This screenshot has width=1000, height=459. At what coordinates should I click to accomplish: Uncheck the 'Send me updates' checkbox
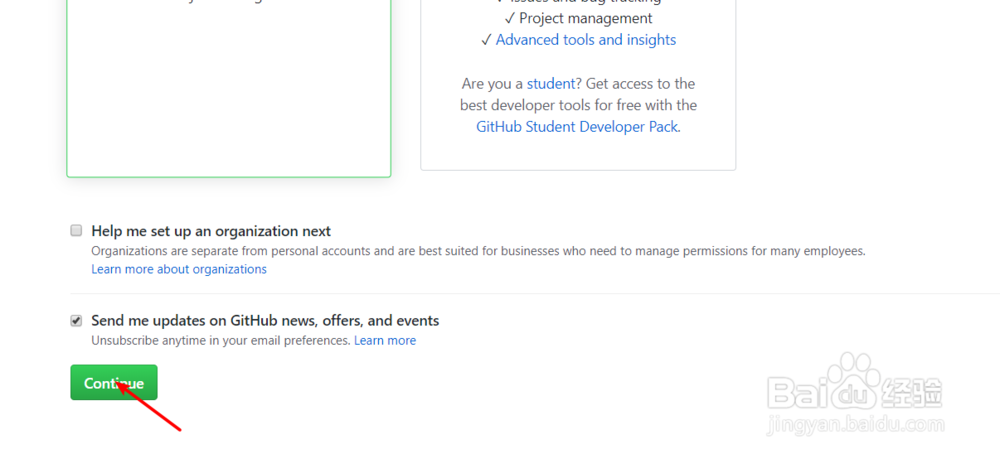76,321
